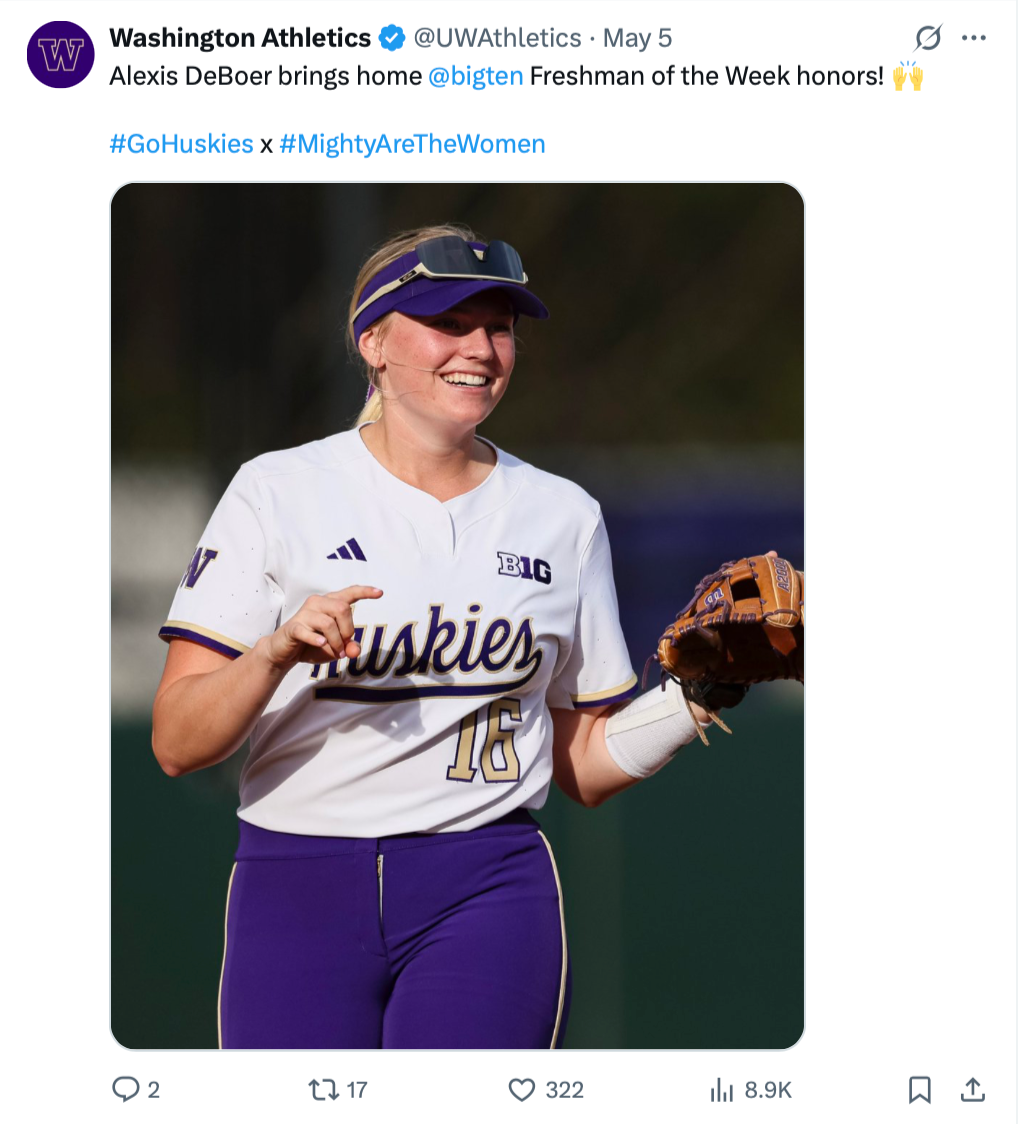Viewport: 1018px width, 1124px height.
Task: Open the @bigten mention link
Action: [475, 77]
